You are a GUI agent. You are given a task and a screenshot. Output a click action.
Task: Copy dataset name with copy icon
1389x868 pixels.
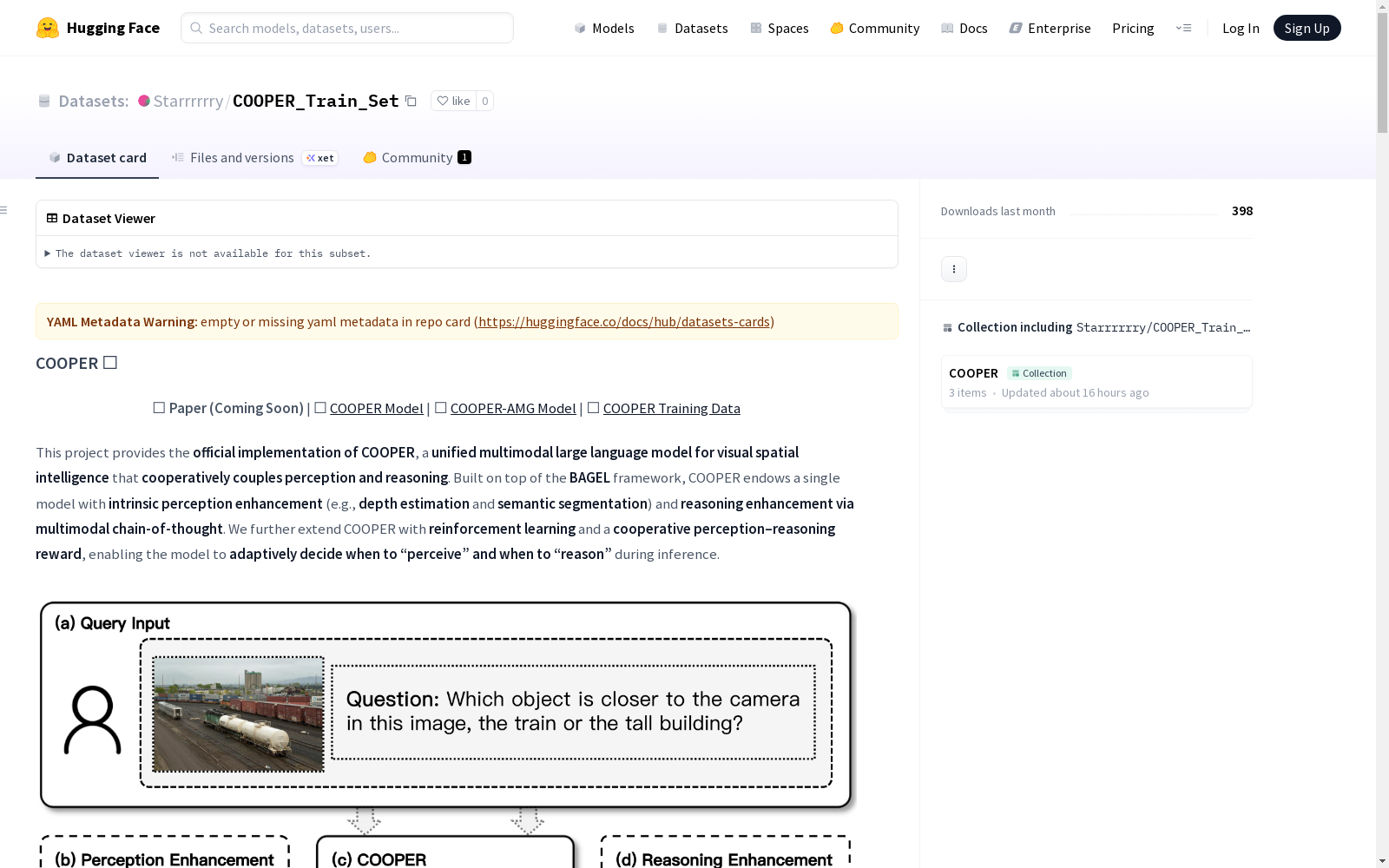tap(411, 101)
